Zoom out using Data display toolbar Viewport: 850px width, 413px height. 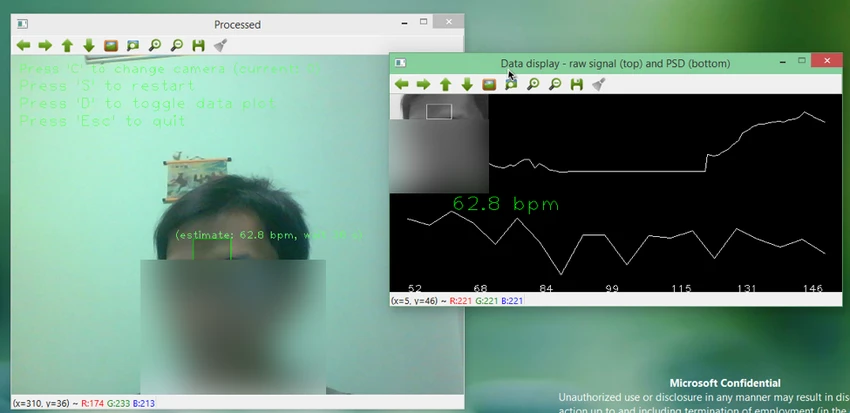click(x=555, y=84)
